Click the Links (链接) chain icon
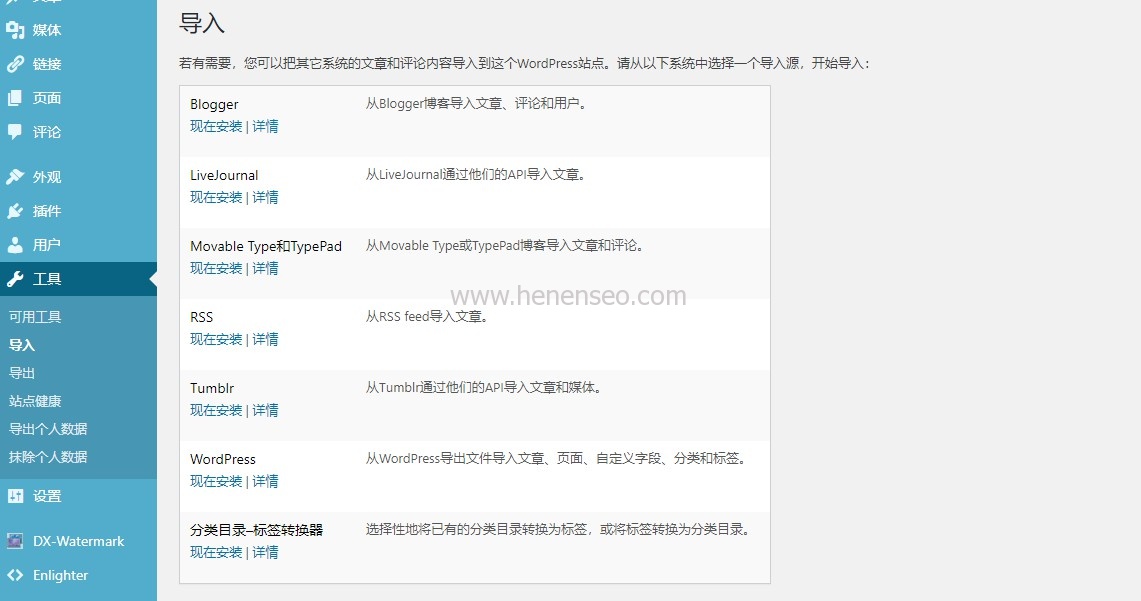Image resolution: width=1141 pixels, height=601 pixels. 15,64
